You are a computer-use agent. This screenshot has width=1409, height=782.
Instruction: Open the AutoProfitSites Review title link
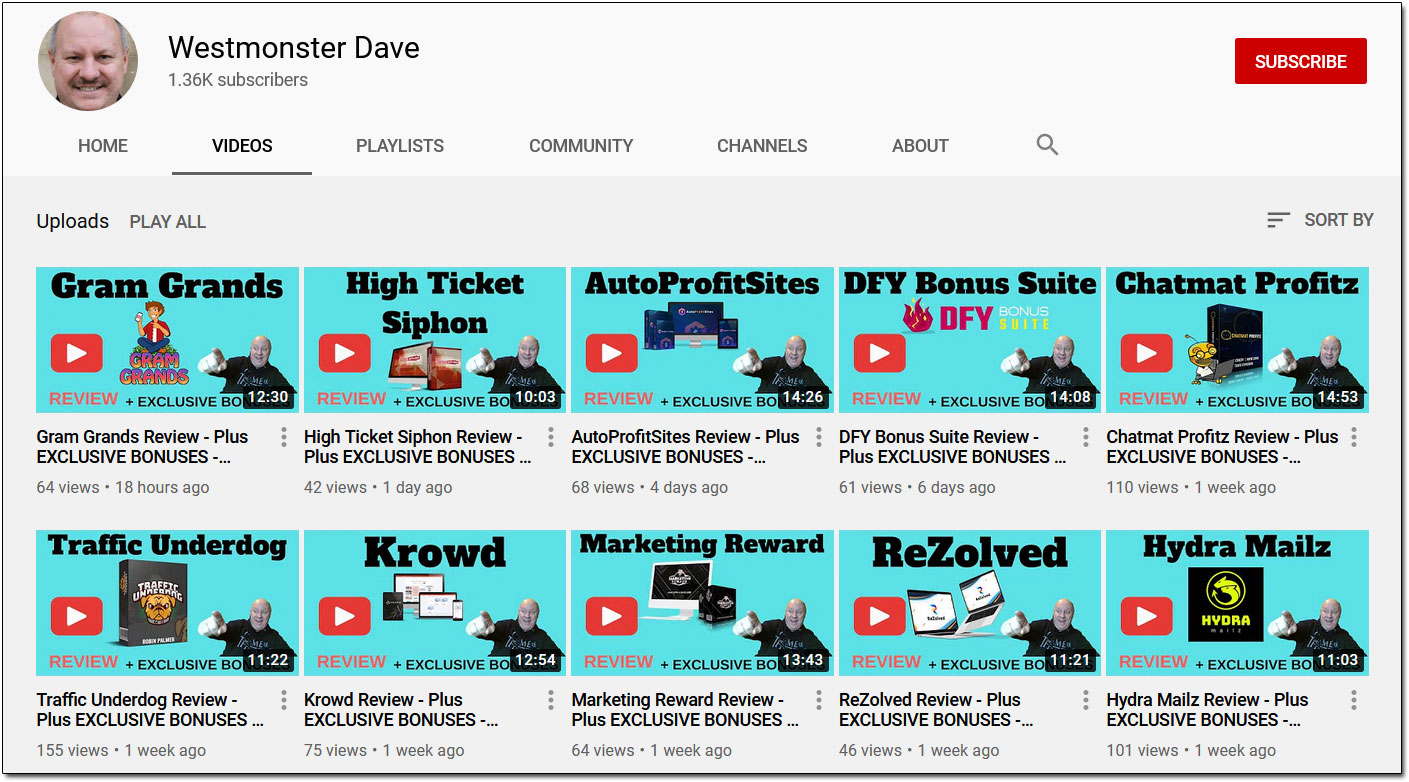[x=685, y=447]
